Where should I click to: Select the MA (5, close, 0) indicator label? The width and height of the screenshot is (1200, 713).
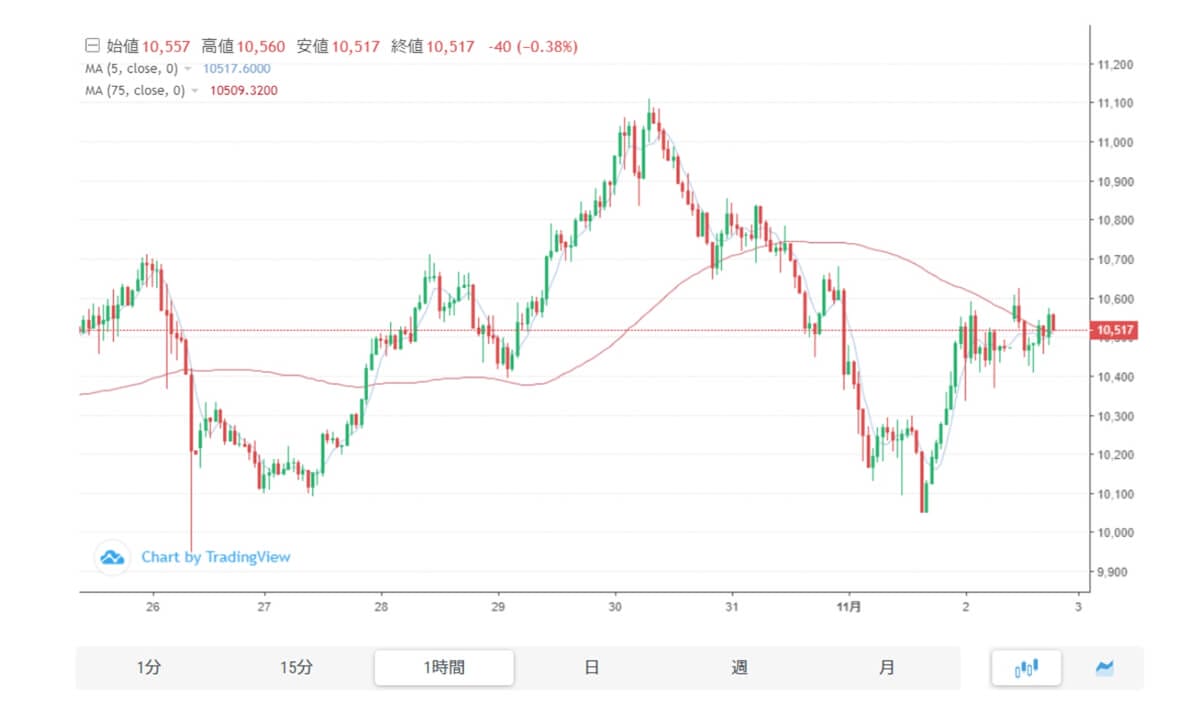coord(131,69)
